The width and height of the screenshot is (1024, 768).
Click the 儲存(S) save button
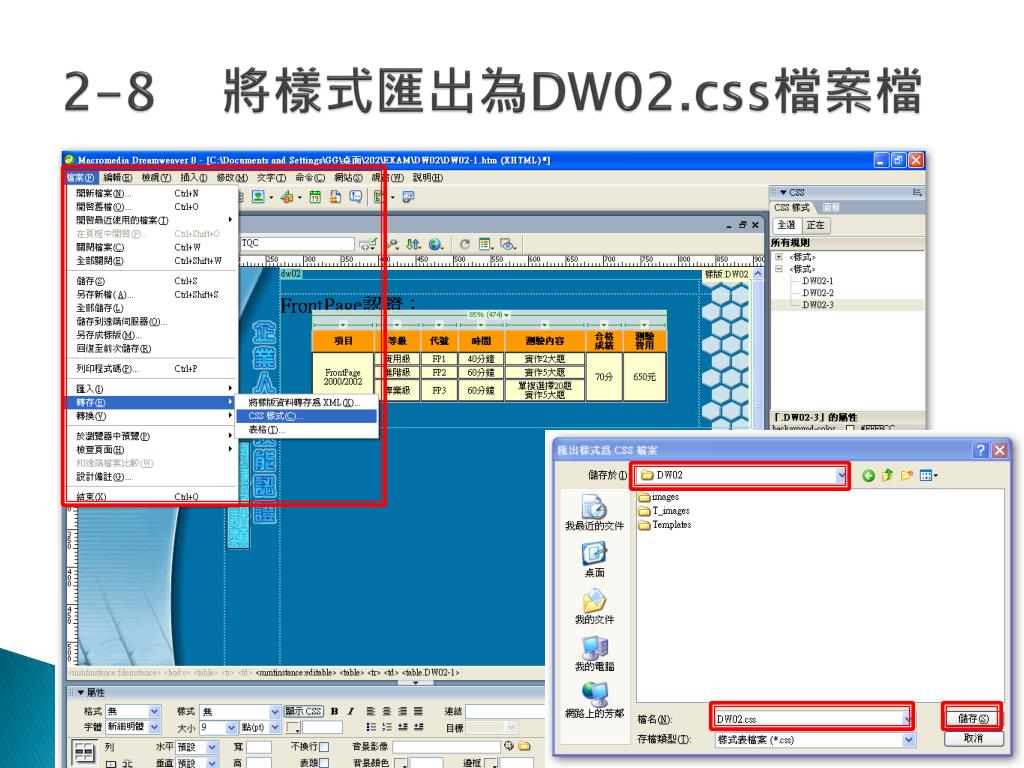click(973, 718)
